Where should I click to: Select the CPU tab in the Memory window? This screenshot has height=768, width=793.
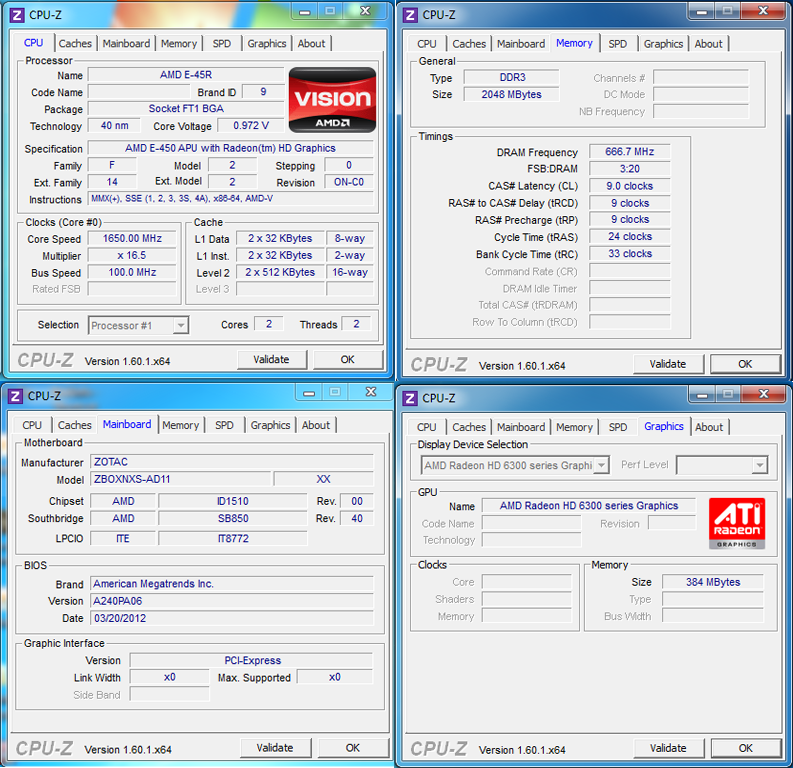(426, 44)
